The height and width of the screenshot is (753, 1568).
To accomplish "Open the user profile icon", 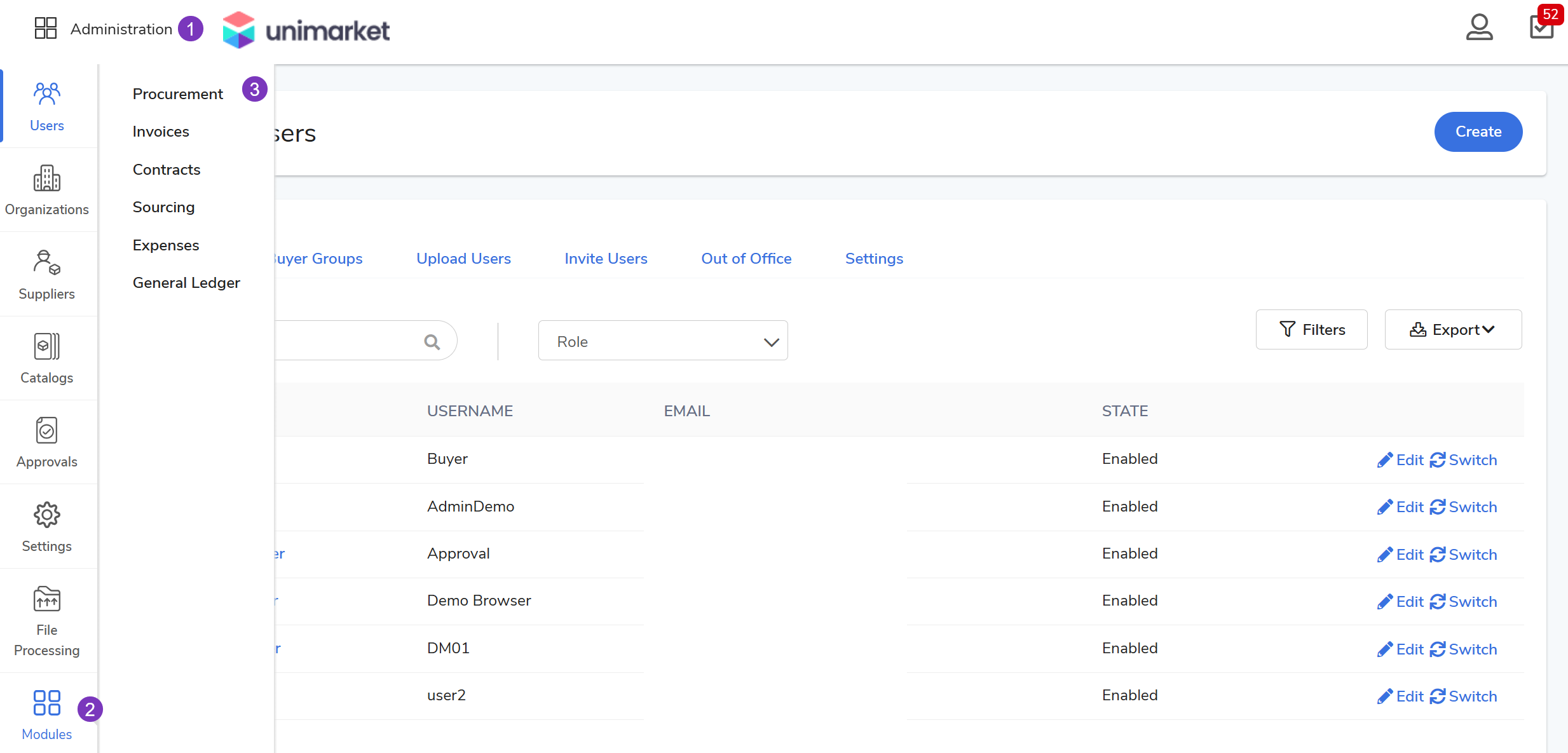I will (1479, 28).
